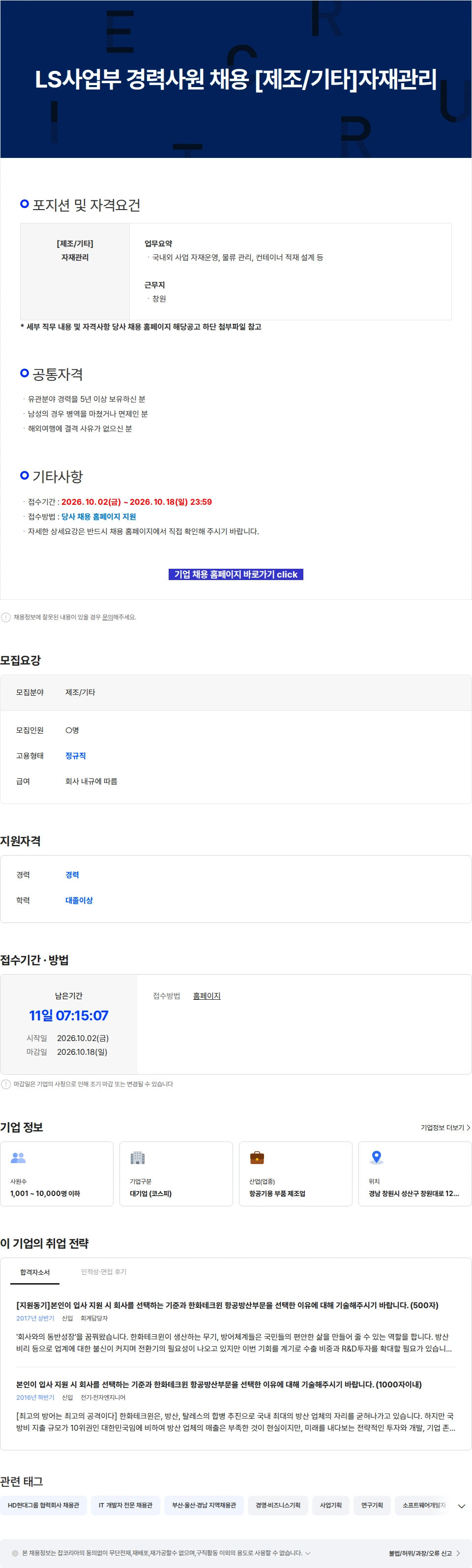Select the IT 개발자 전문 채용관 tag
This screenshot has width=472, height=1568.
click(x=126, y=1506)
